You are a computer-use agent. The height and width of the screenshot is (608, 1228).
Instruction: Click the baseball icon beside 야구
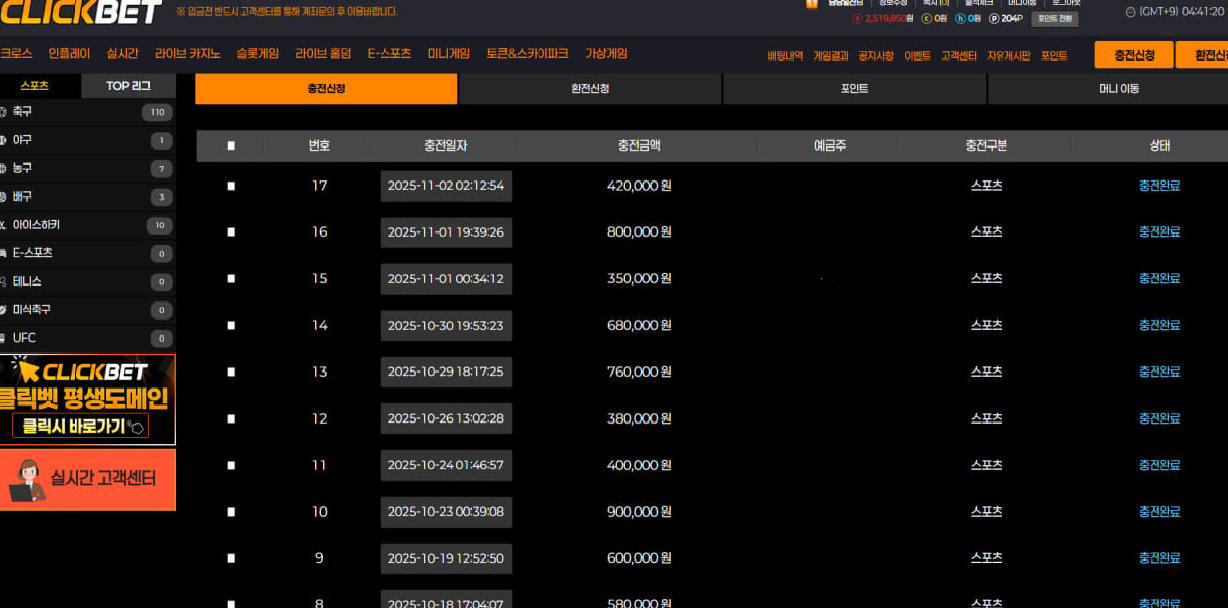point(3,140)
